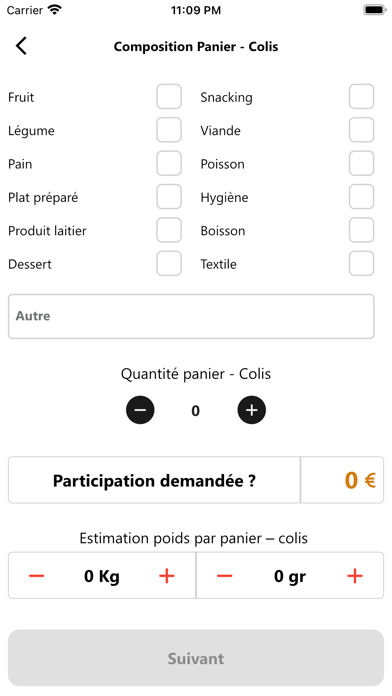Edit the orange 0 € amount
The image size is (392, 696).
click(x=342, y=480)
